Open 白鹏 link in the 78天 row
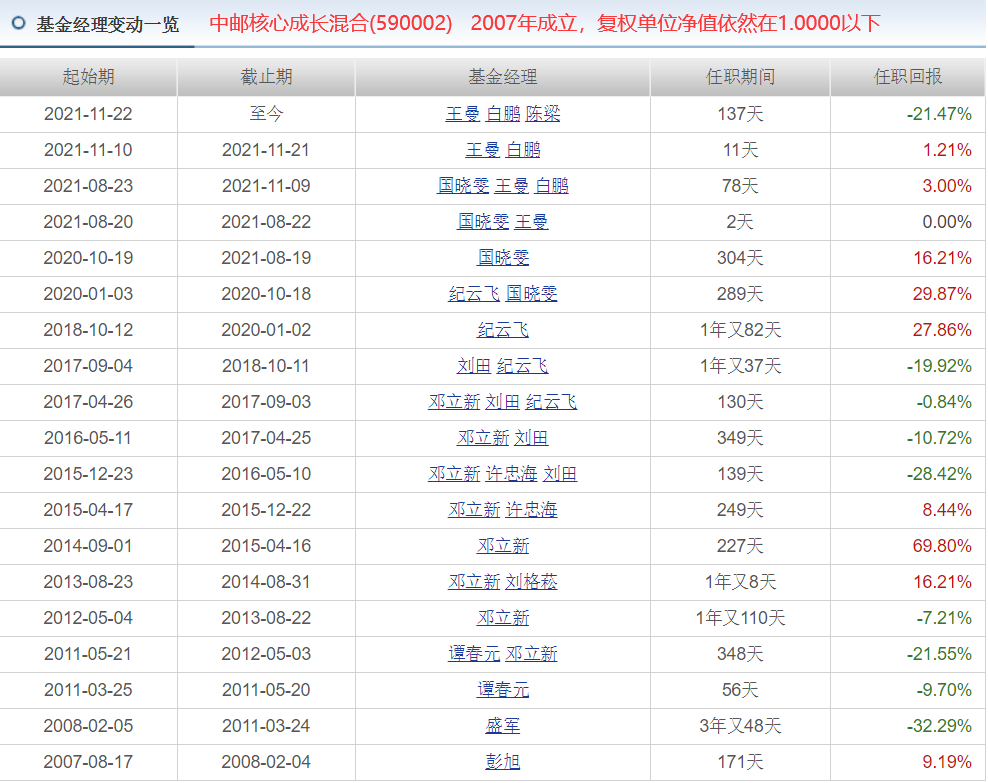 (551, 186)
